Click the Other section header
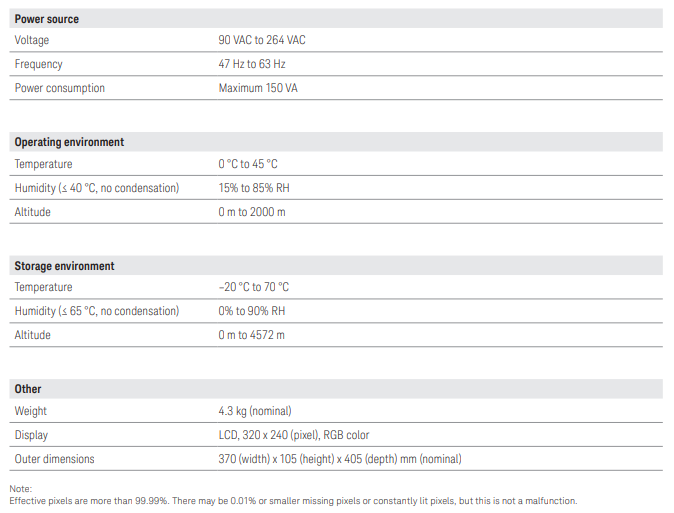674x513 pixels. (x=28, y=389)
